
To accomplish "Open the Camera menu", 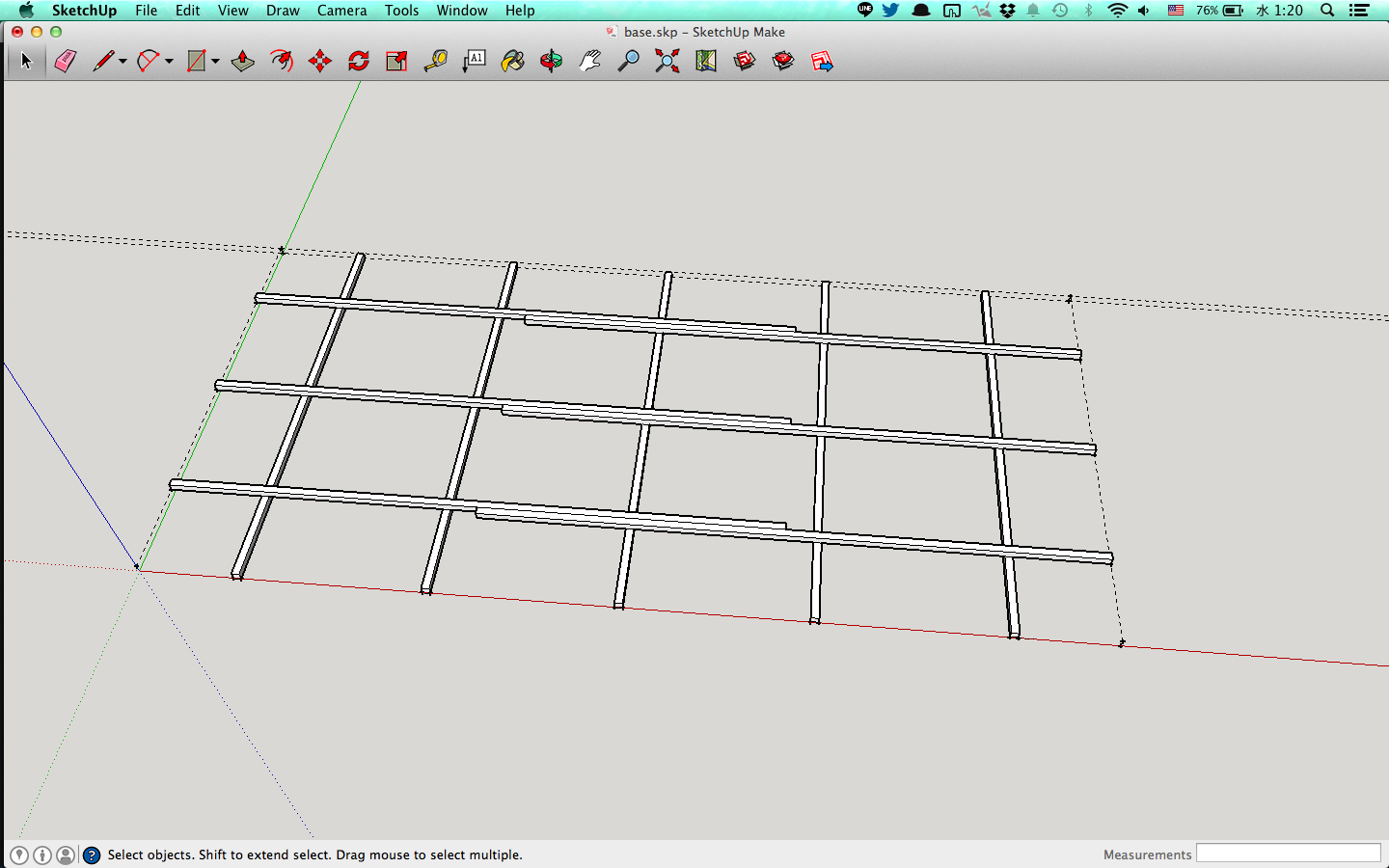I will [x=341, y=11].
